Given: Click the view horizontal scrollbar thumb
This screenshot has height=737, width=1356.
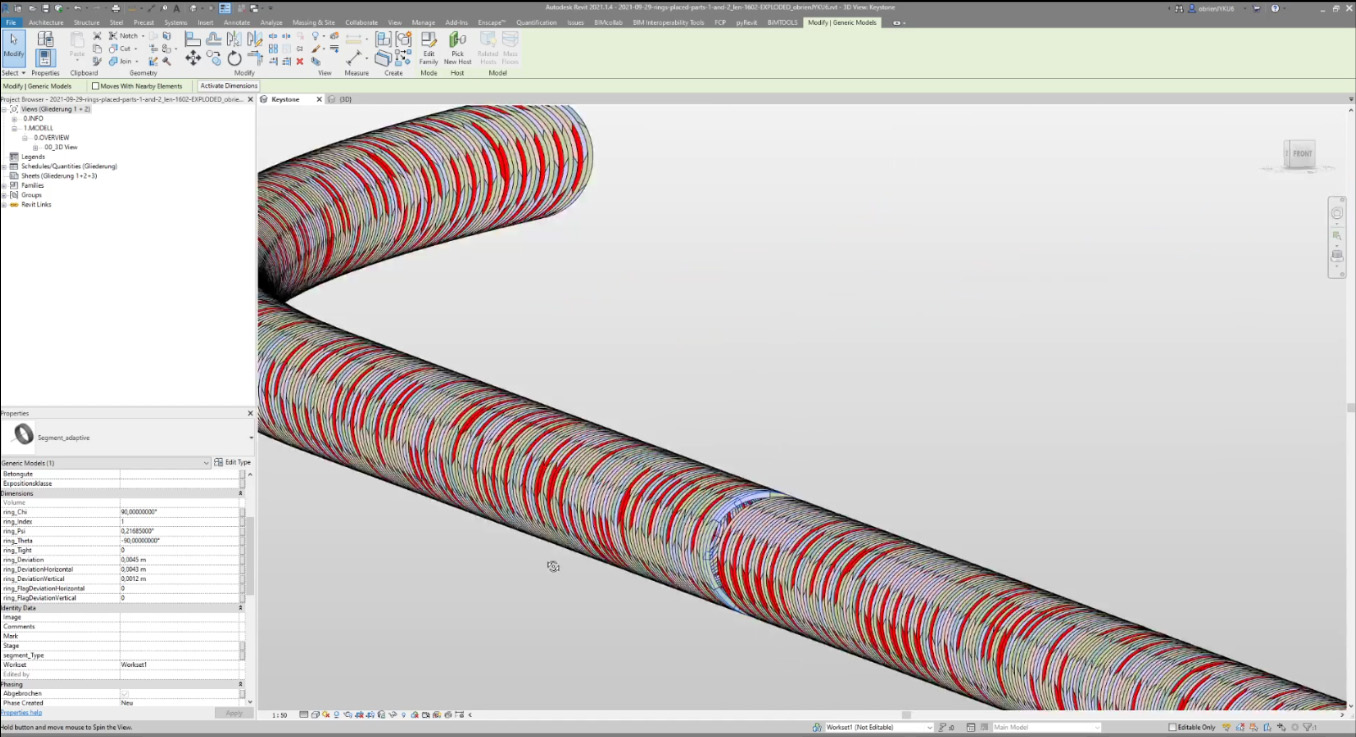Looking at the screenshot, I should pos(907,715).
